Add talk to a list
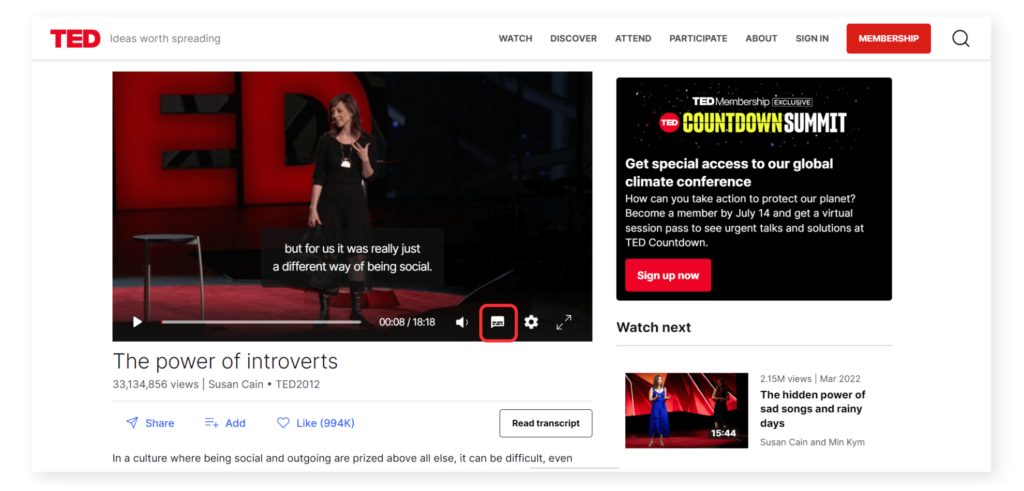Image resolution: width=1024 pixels, height=491 pixels. tap(225, 423)
